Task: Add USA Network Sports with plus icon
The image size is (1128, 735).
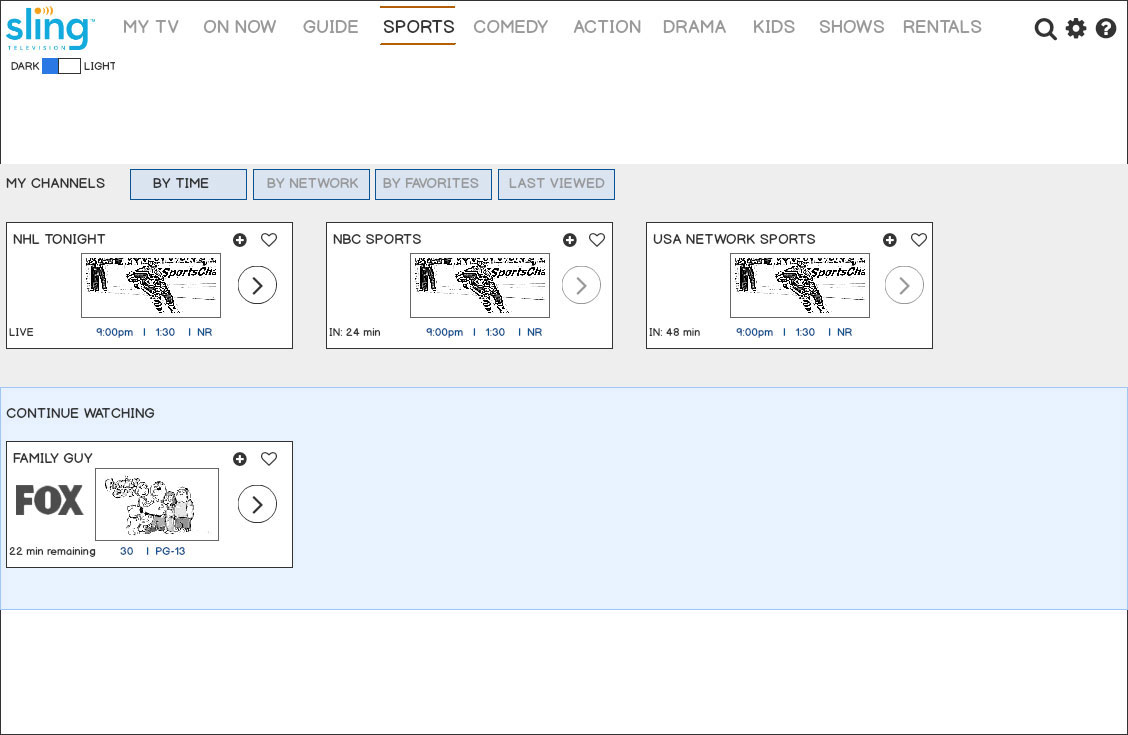Action: (x=890, y=240)
